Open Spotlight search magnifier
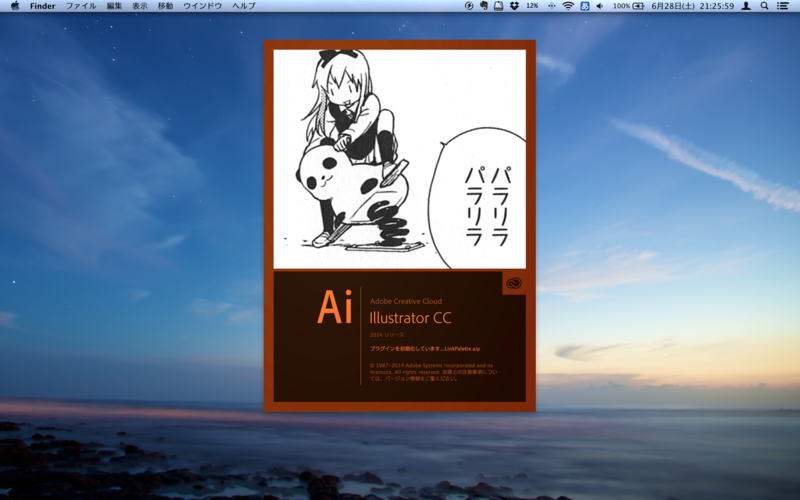 764,6
